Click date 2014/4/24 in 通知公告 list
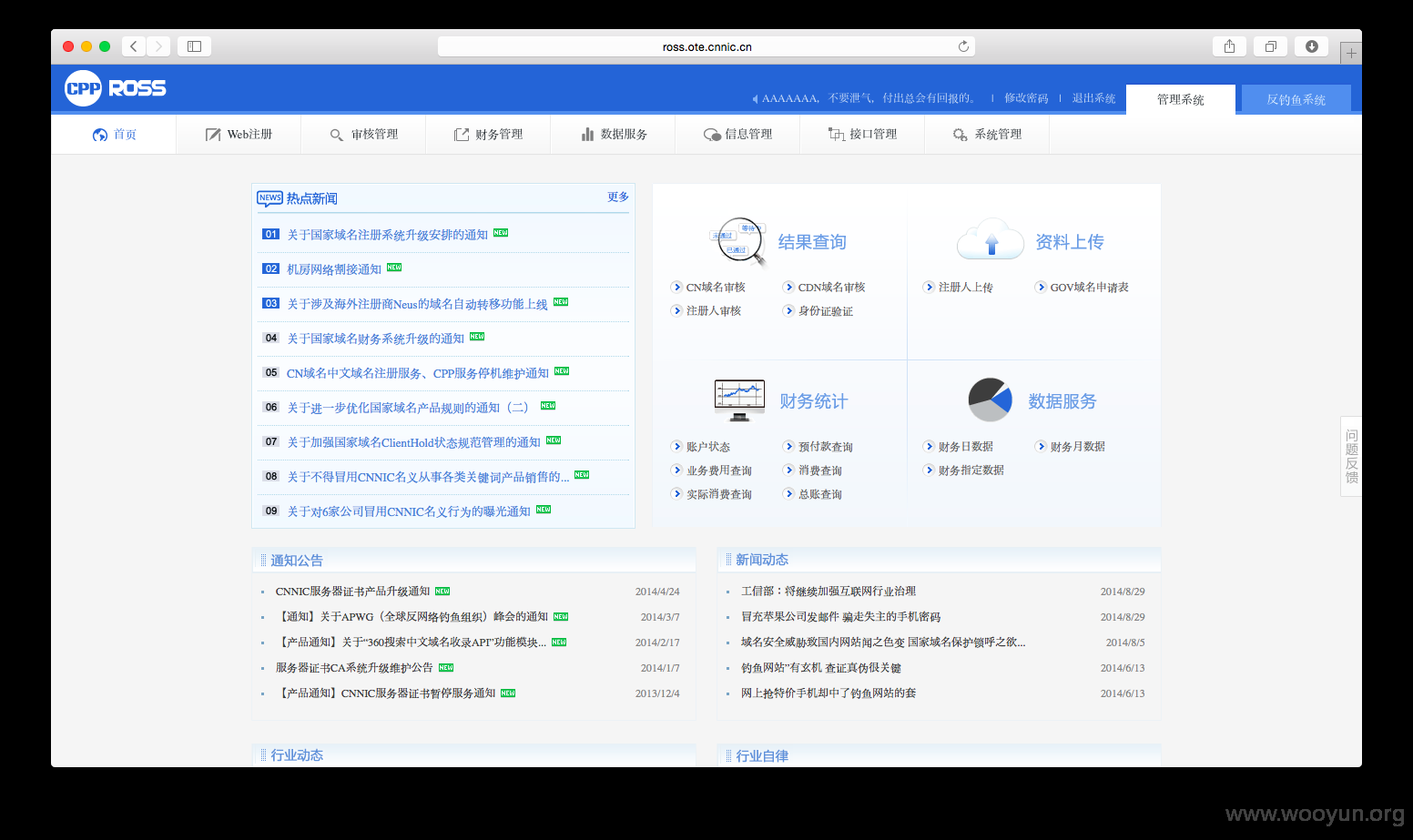This screenshot has width=1413, height=840. pyautogui.click(x=657, y=592)
